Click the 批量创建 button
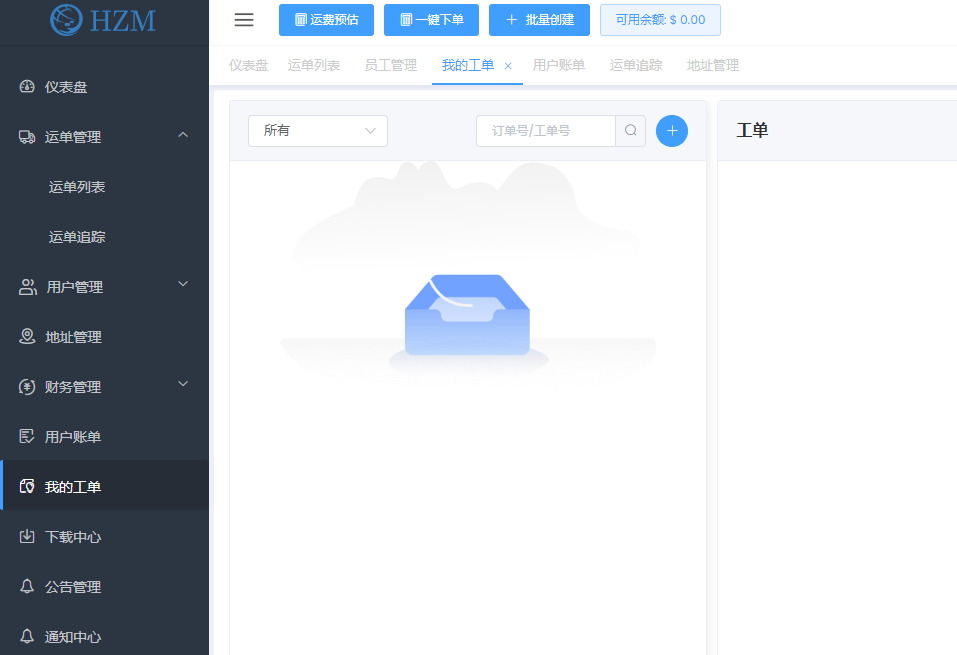 (x=539, y=20)
